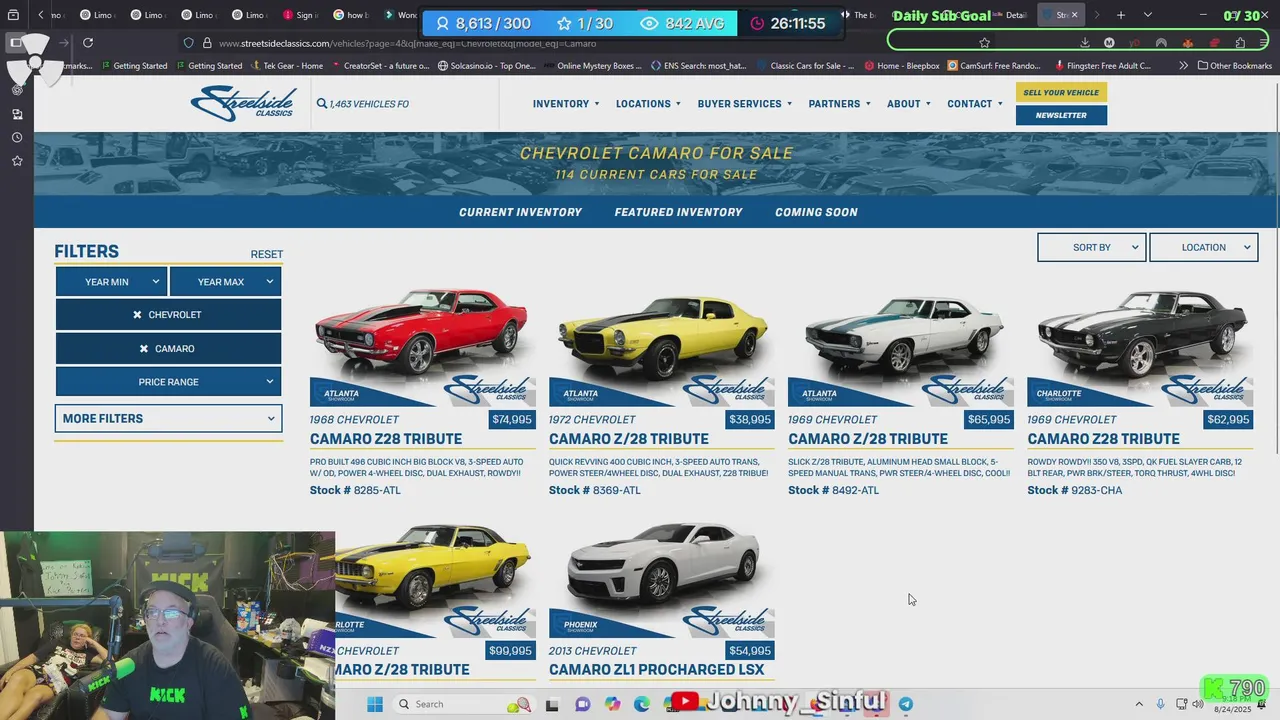The width and height of the screenshot is (1280, 720).
Task: Remove the Camaro model filter
Action: pos(143,349)
